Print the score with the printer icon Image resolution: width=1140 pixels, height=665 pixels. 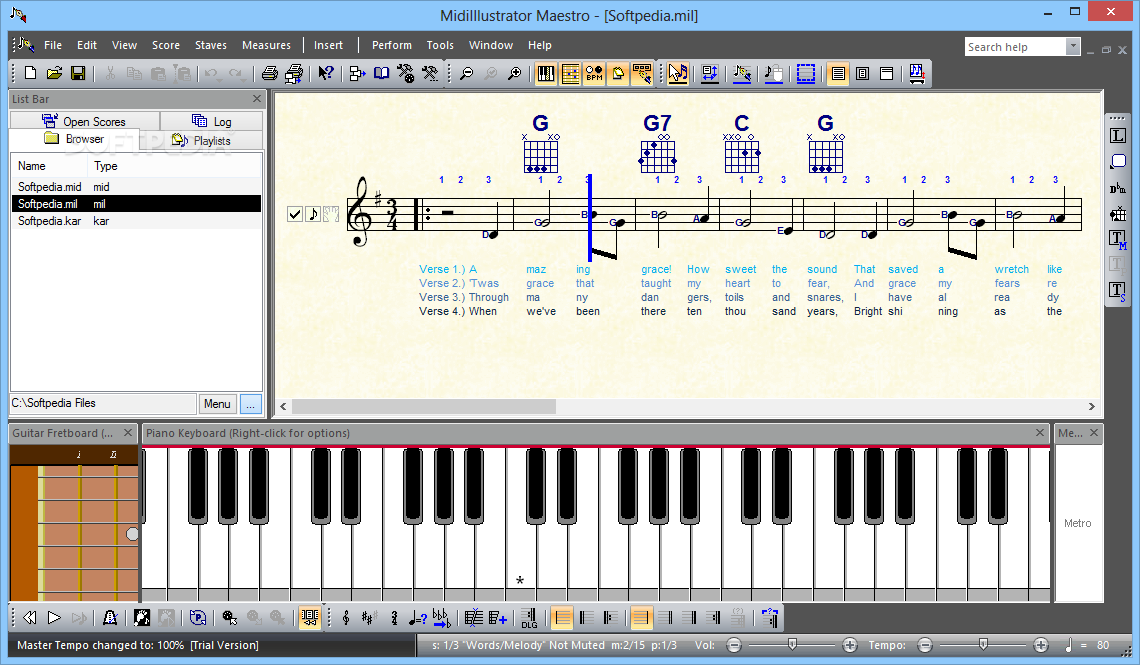pyautogui.click(x=270, y=73)
